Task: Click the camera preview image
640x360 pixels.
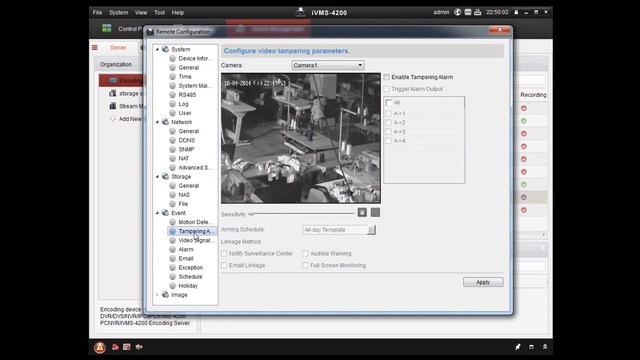Action: 301,138
